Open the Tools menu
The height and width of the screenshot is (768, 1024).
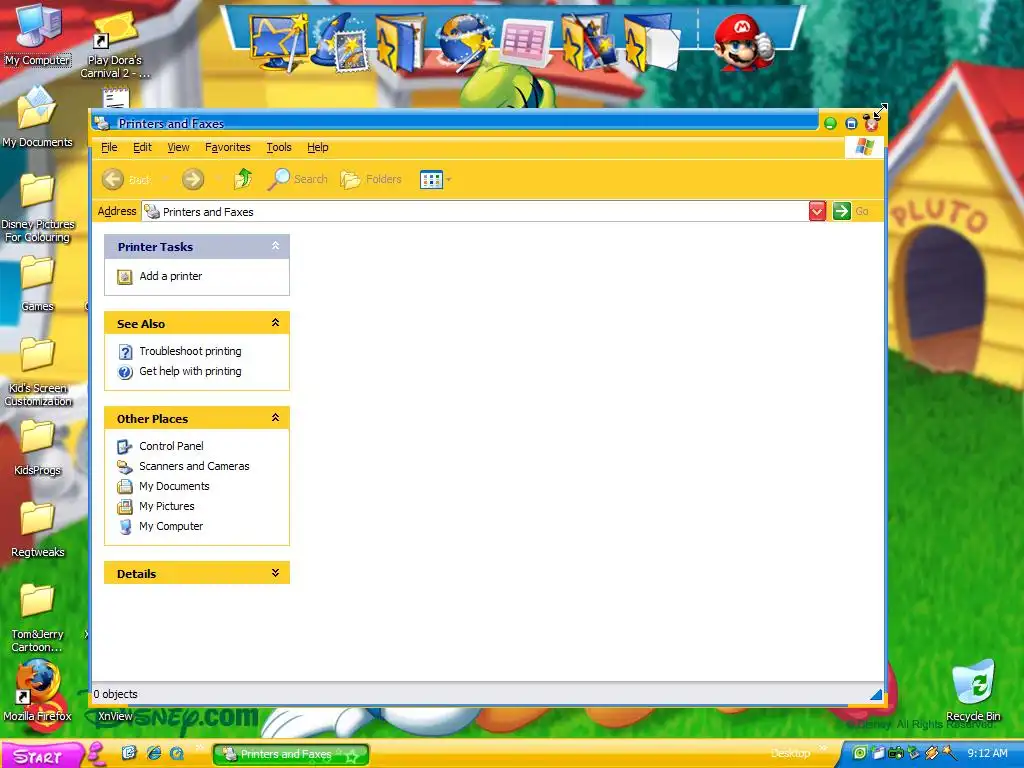coord(279,147)
